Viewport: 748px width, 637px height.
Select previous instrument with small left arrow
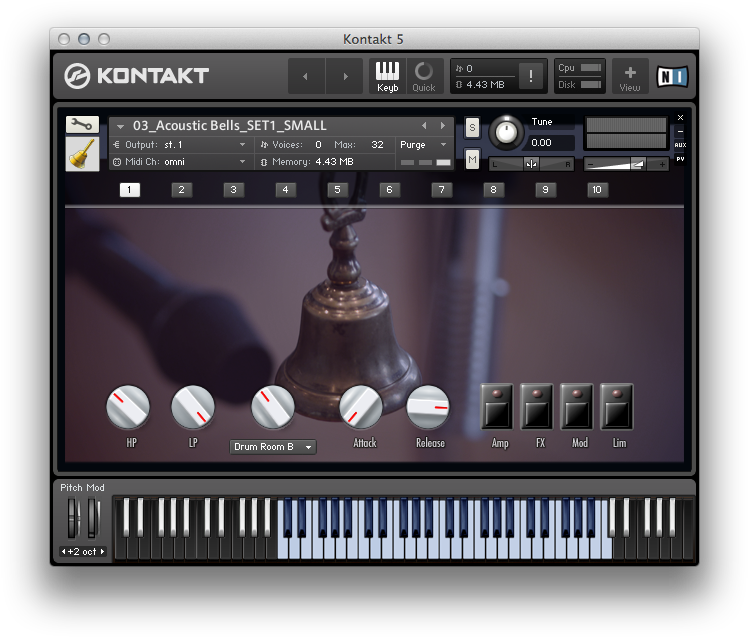click(x=424, y=125)
